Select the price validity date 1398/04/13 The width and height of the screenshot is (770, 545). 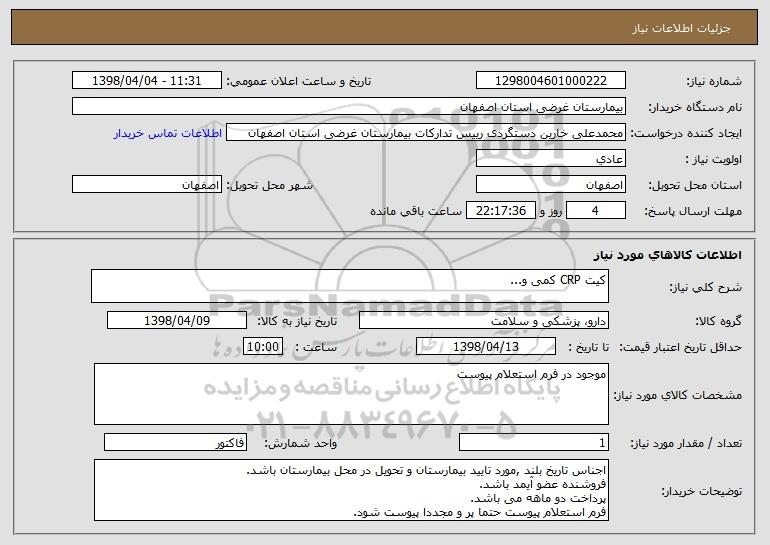(x=486, y=347)
